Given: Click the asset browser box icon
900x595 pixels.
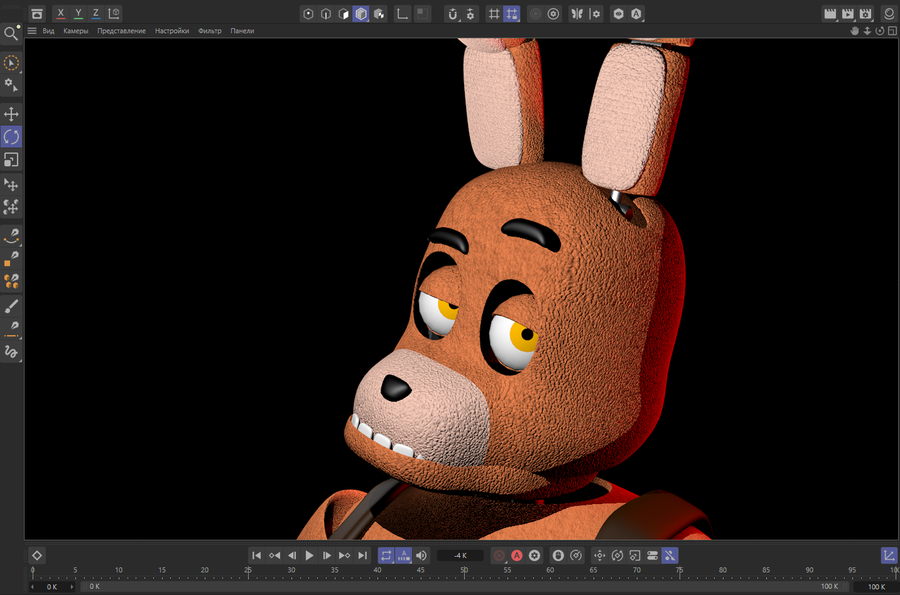Looking at the screenshot, I should [x=37, y=14].
